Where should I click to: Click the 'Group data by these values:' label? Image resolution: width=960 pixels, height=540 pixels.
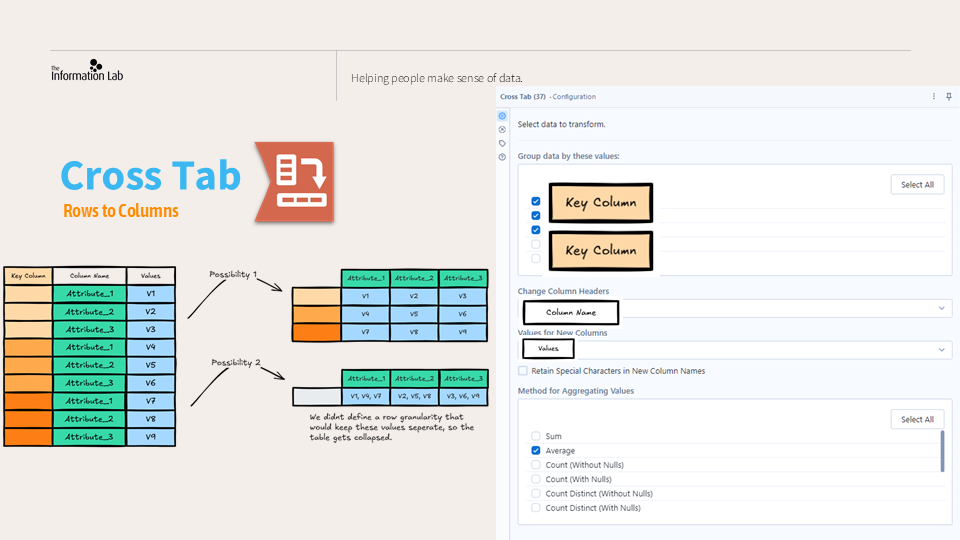(568, 156)
